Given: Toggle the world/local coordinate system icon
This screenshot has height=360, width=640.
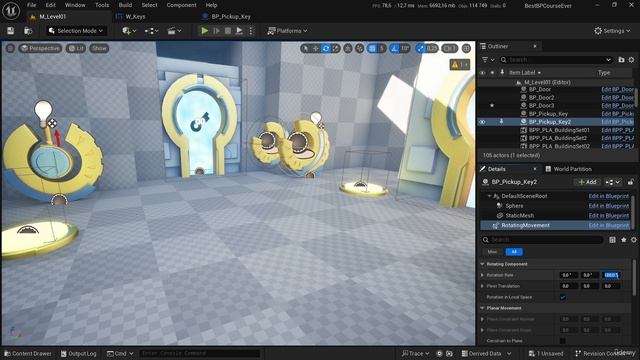Looking at the screenshot, I should pos(348,49).
